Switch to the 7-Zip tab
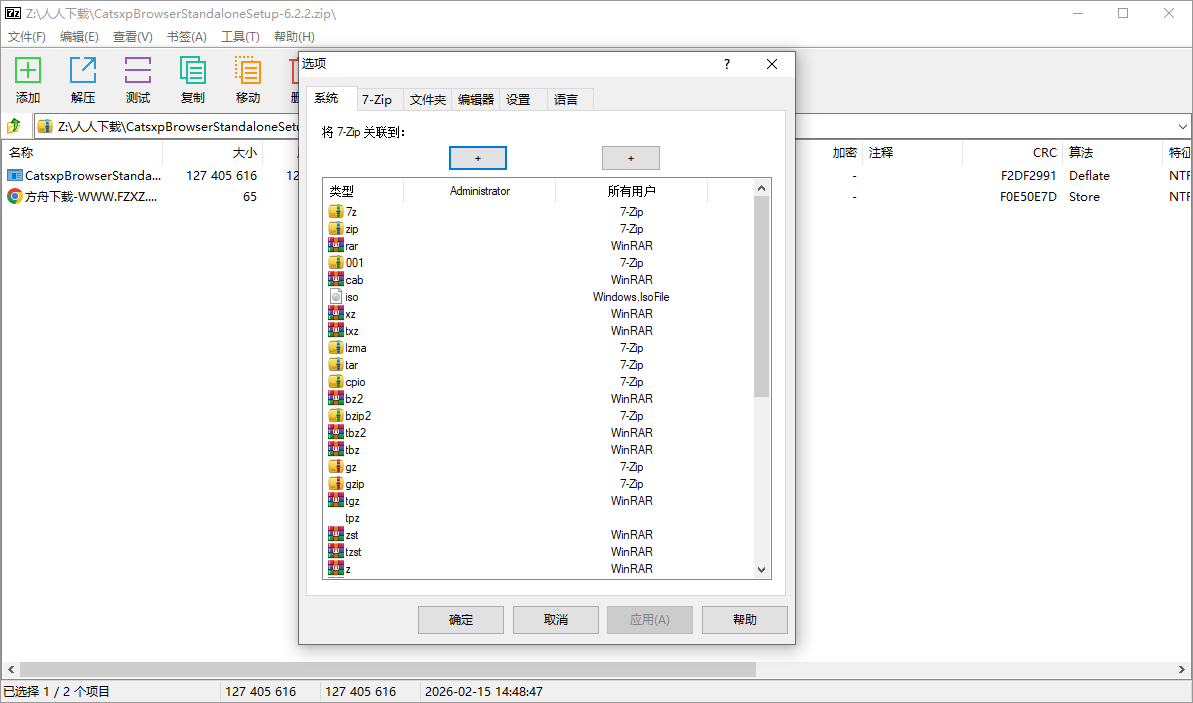Screen dimensions: 1193x703 [379, 99]
